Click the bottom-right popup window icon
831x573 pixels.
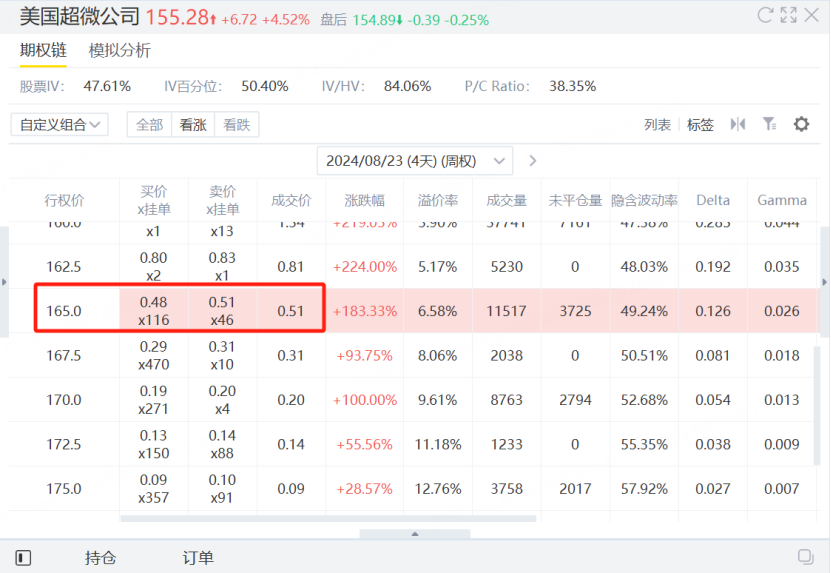pyautogui.click(x=806, y=557)
